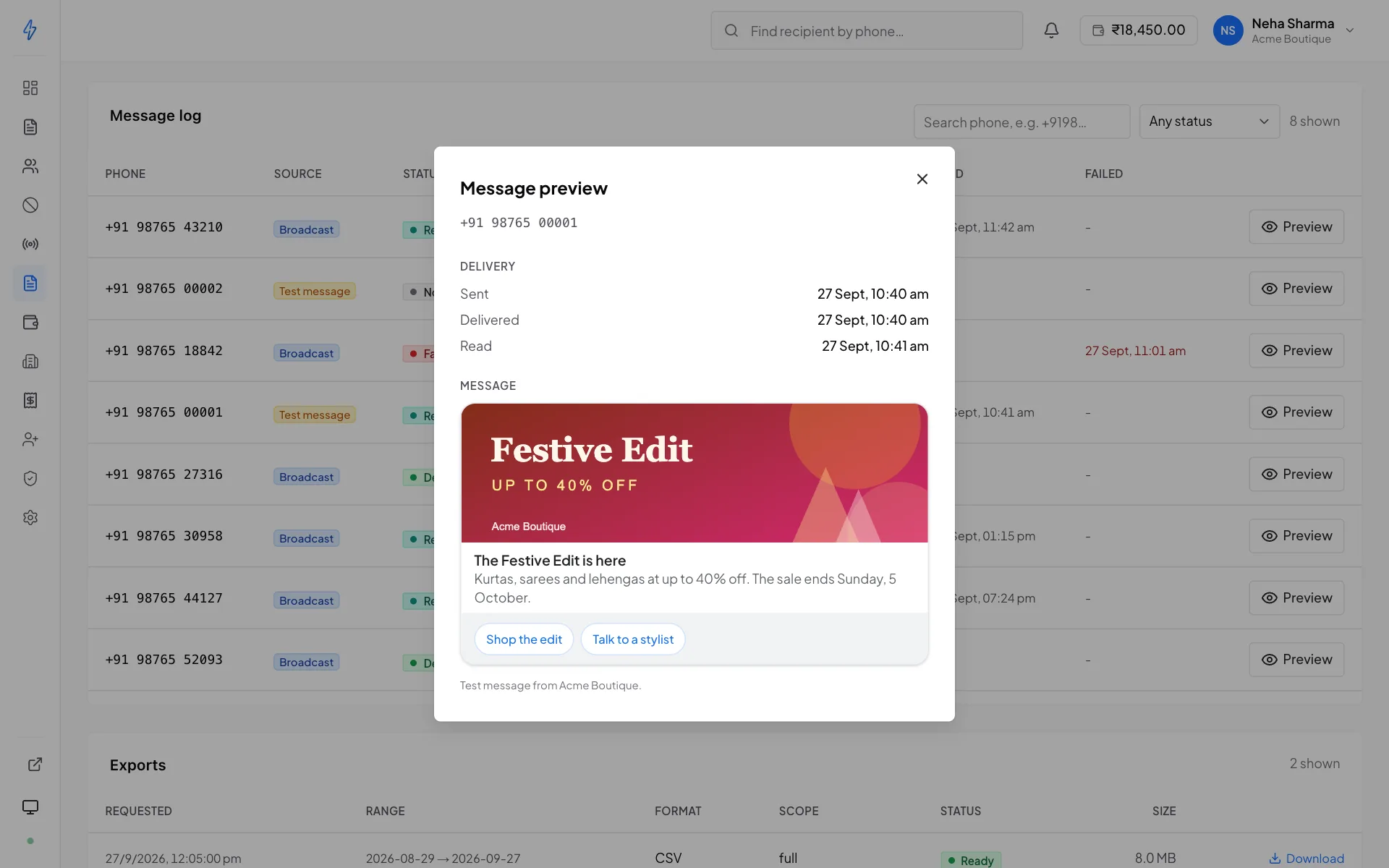Open the dollar receipt icon in sidebar
1389x868 pixels.
(30, 400)
